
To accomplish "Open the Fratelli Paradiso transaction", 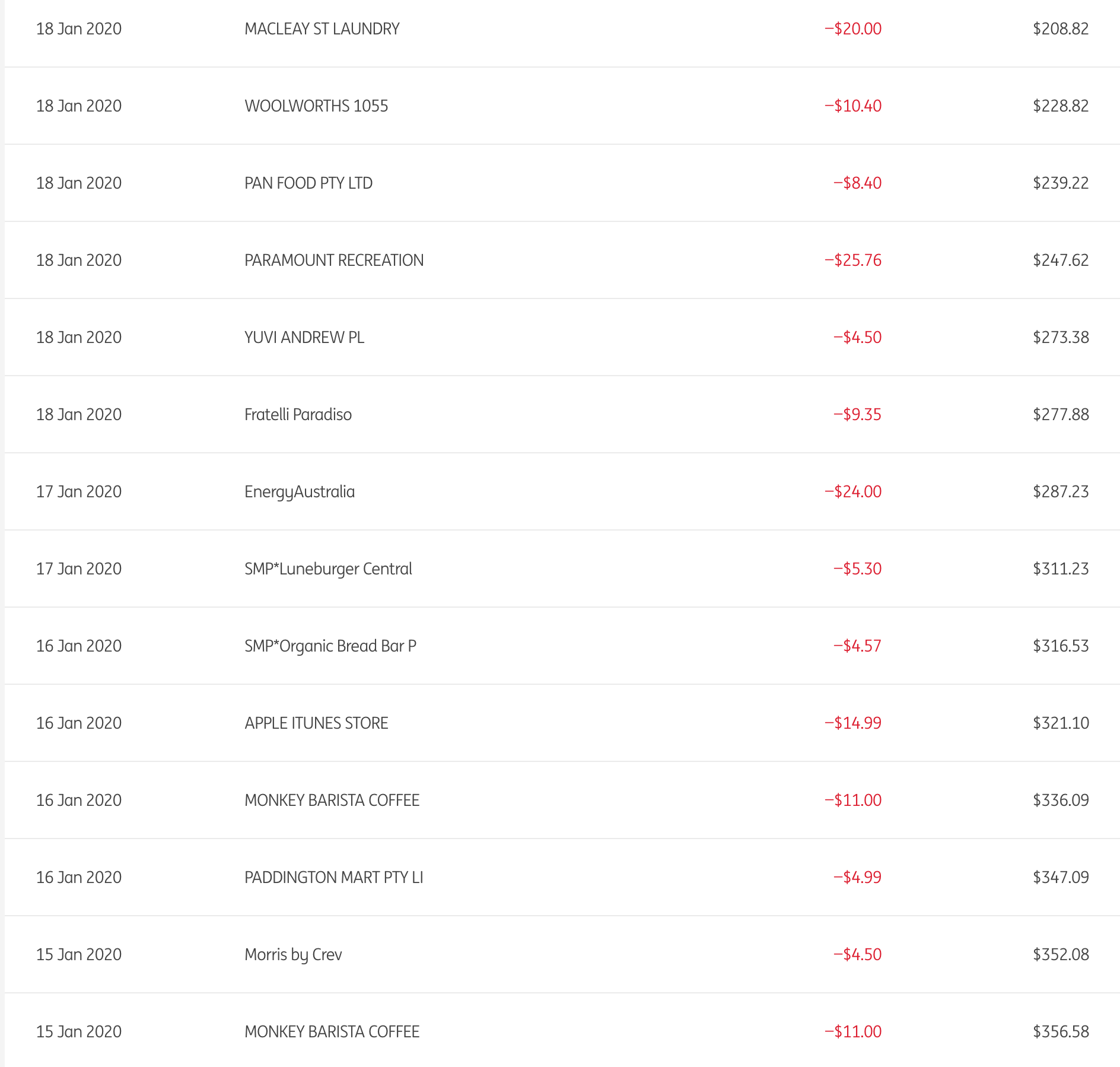I will 298,414.
